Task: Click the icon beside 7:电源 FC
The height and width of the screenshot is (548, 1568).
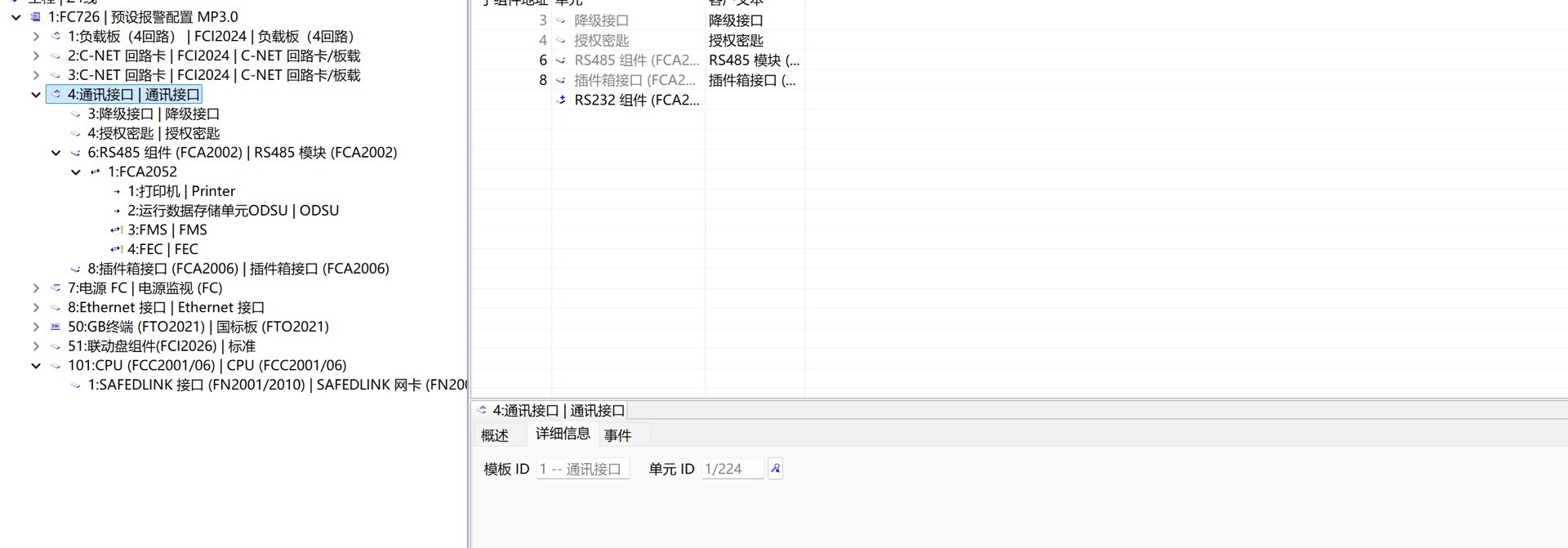Action: (x=56, y=288)
